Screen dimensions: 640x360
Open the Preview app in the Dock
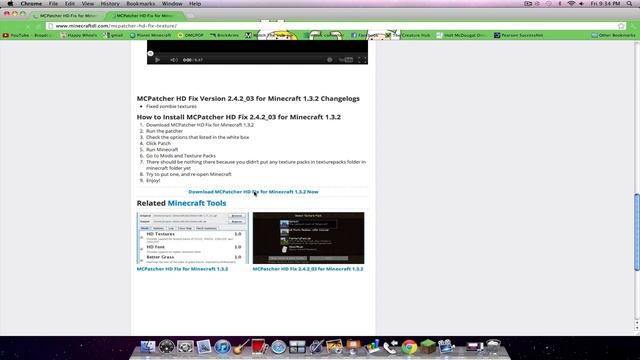click(204, 347)
